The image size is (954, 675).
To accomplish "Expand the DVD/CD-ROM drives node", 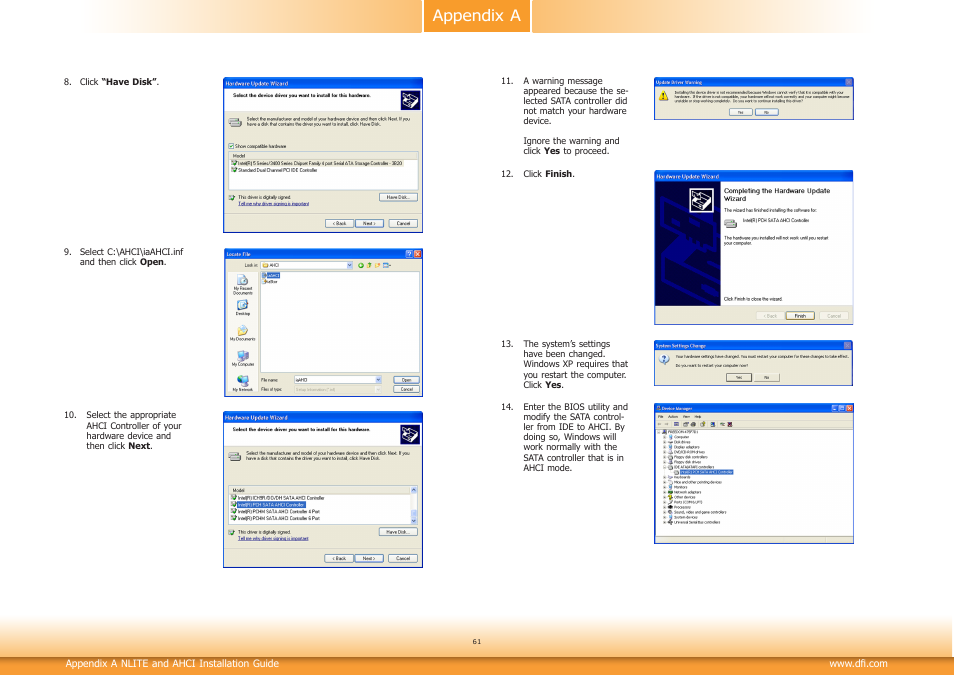I will tap(664, 452).
